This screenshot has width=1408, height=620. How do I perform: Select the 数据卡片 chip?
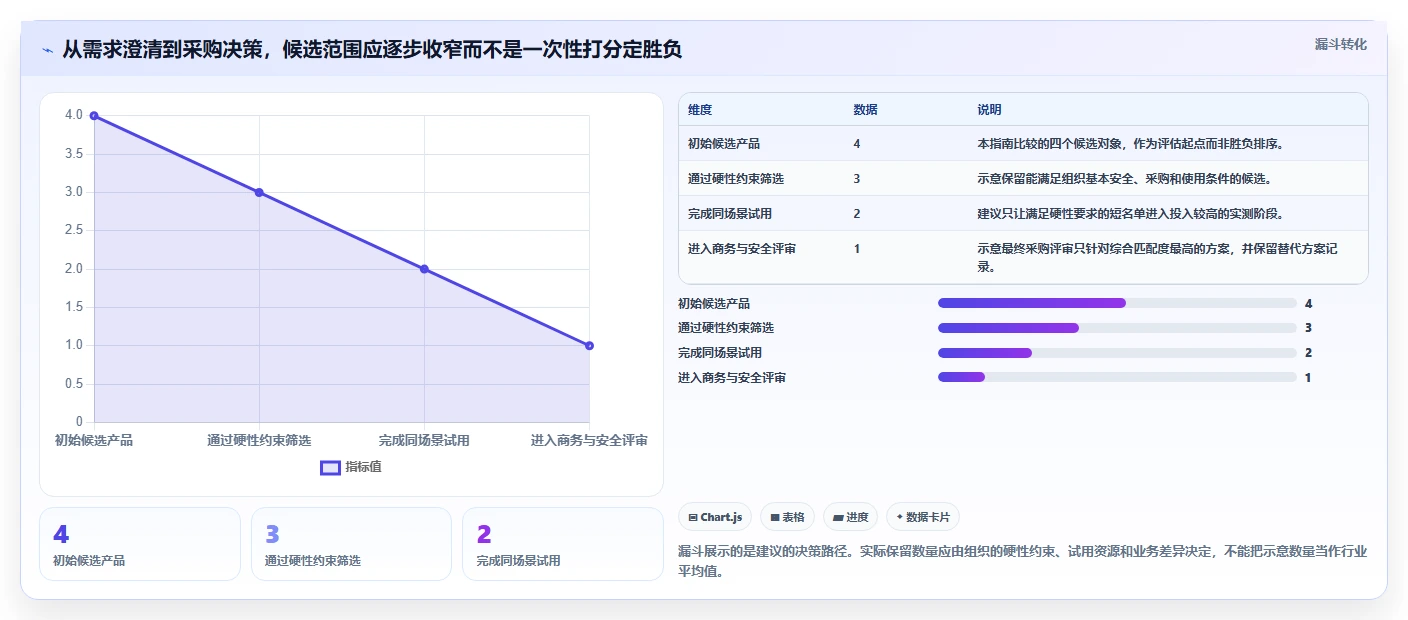(x=923, y=517)
